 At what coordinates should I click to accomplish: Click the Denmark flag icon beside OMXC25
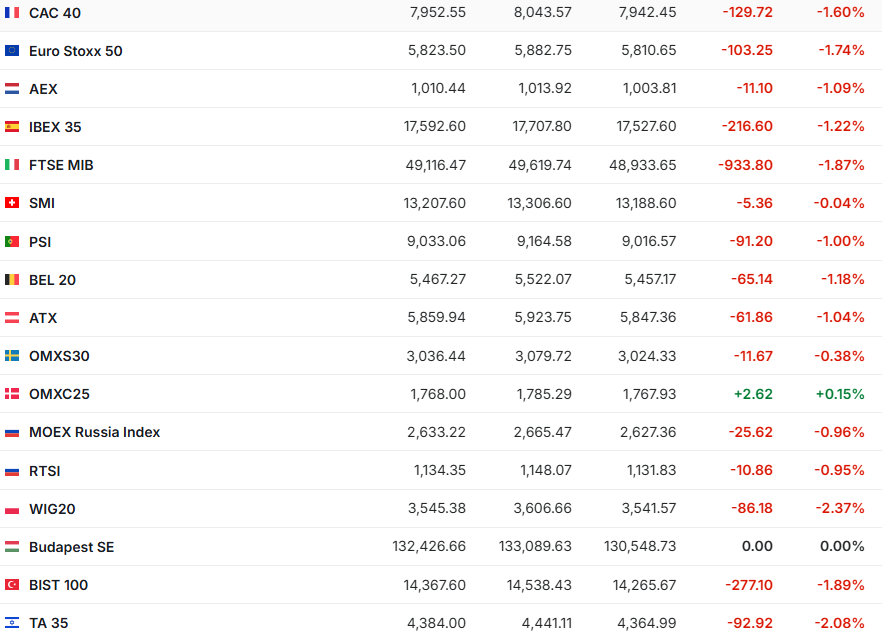coord(12,394)
